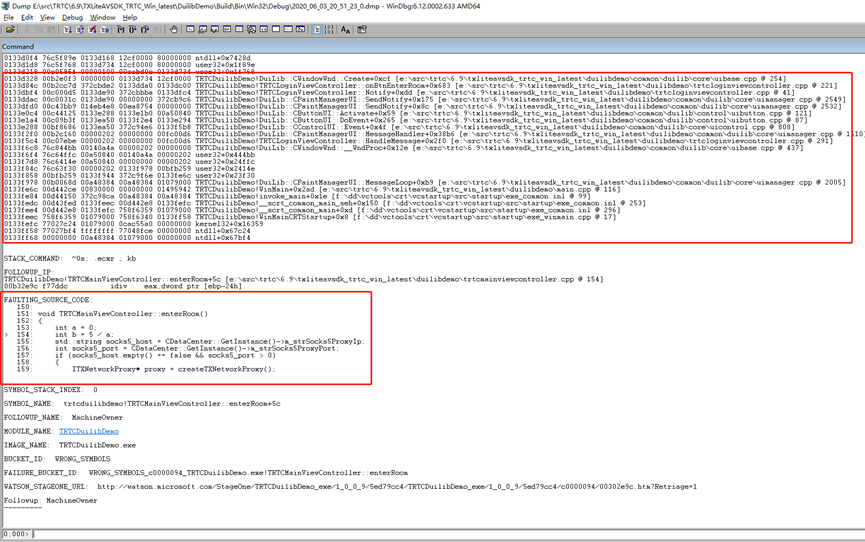865x542 pixels.
Task: Click the Restart debugging toolbar icon
Action: click(80, 29)
